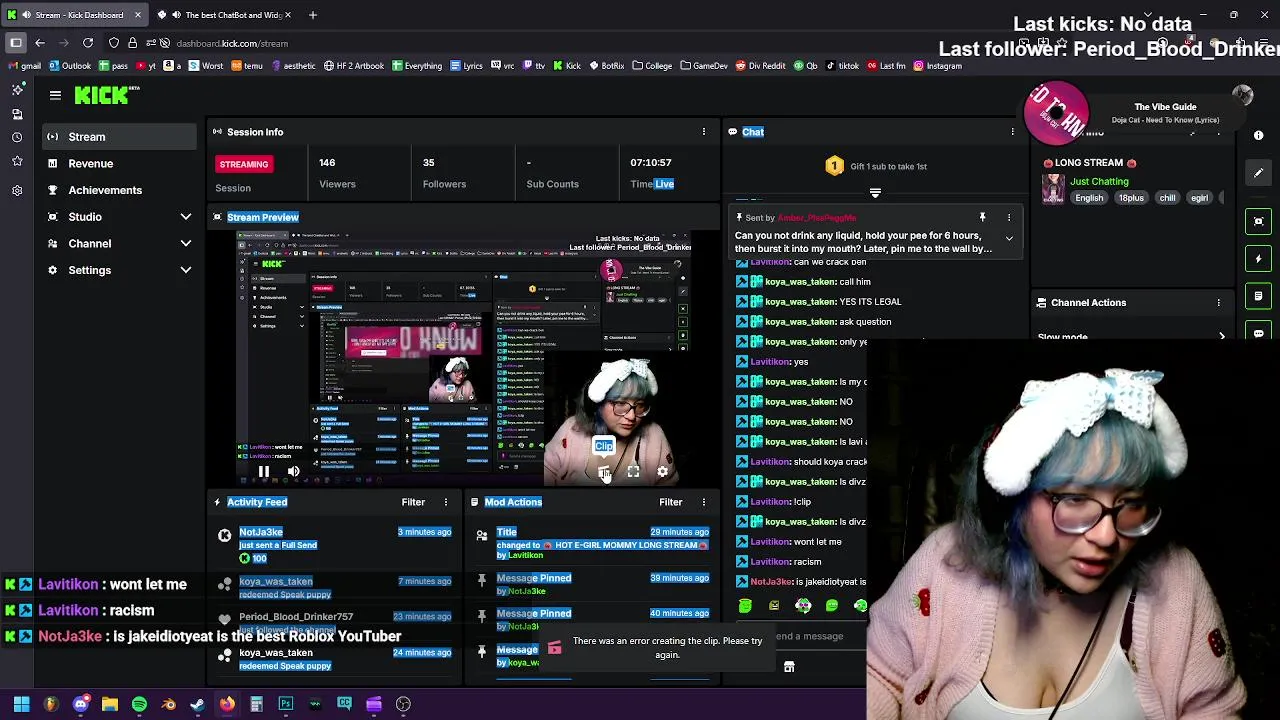Screen dimensions: 1280x720
Task: Open the Stream page in the sidebar
Action: [x=119, y=136]
